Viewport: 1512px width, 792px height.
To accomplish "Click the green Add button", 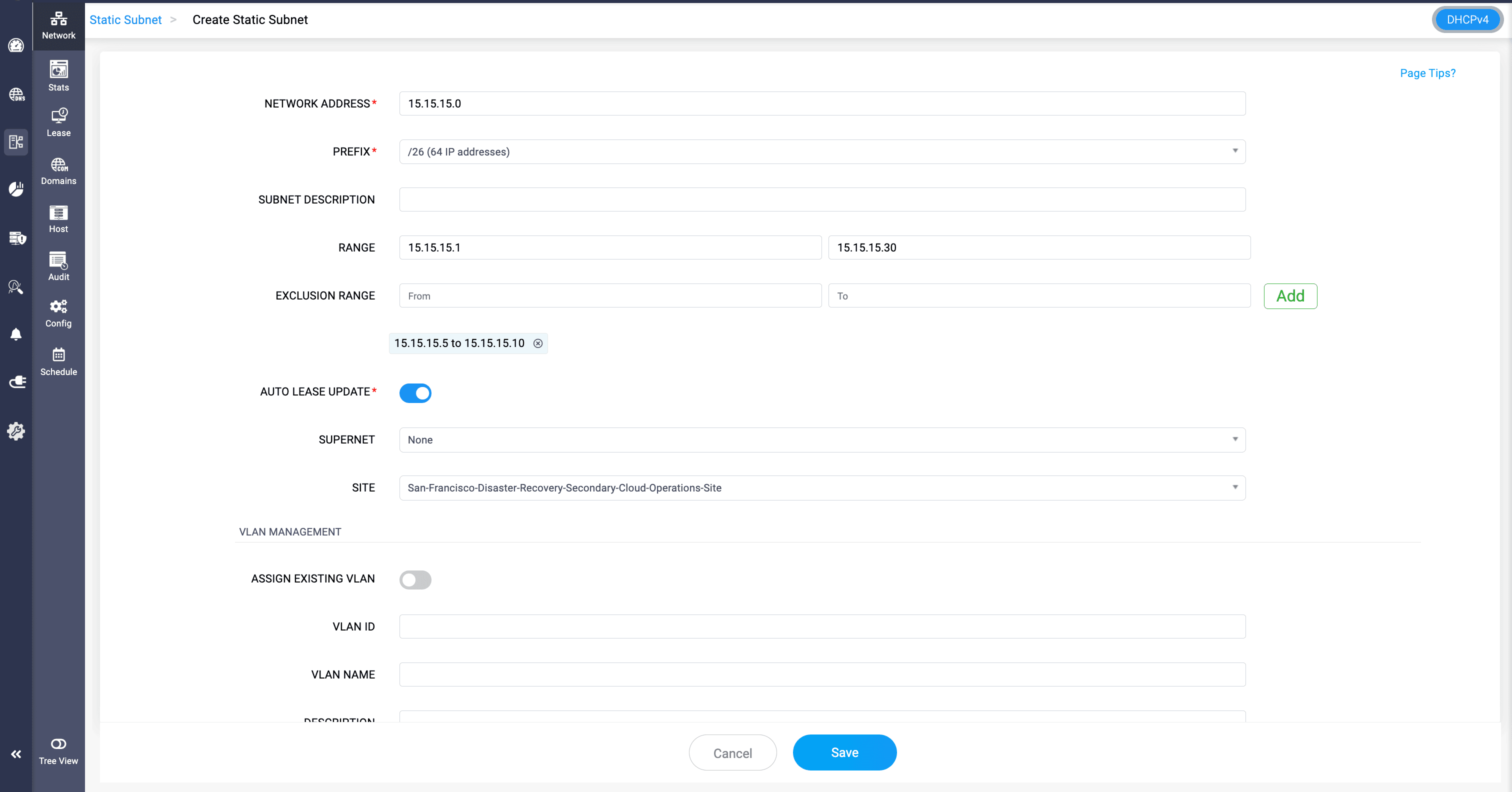I will [1289, 296].
